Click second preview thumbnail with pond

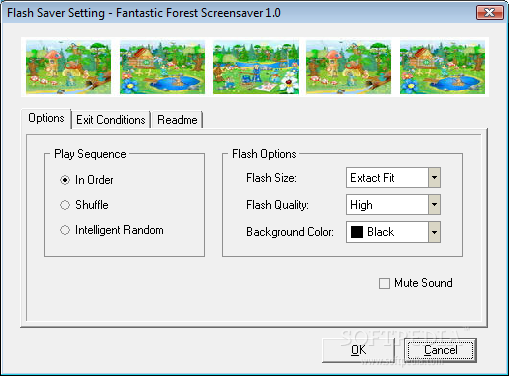pyautogui.click(x=162, y=67)
